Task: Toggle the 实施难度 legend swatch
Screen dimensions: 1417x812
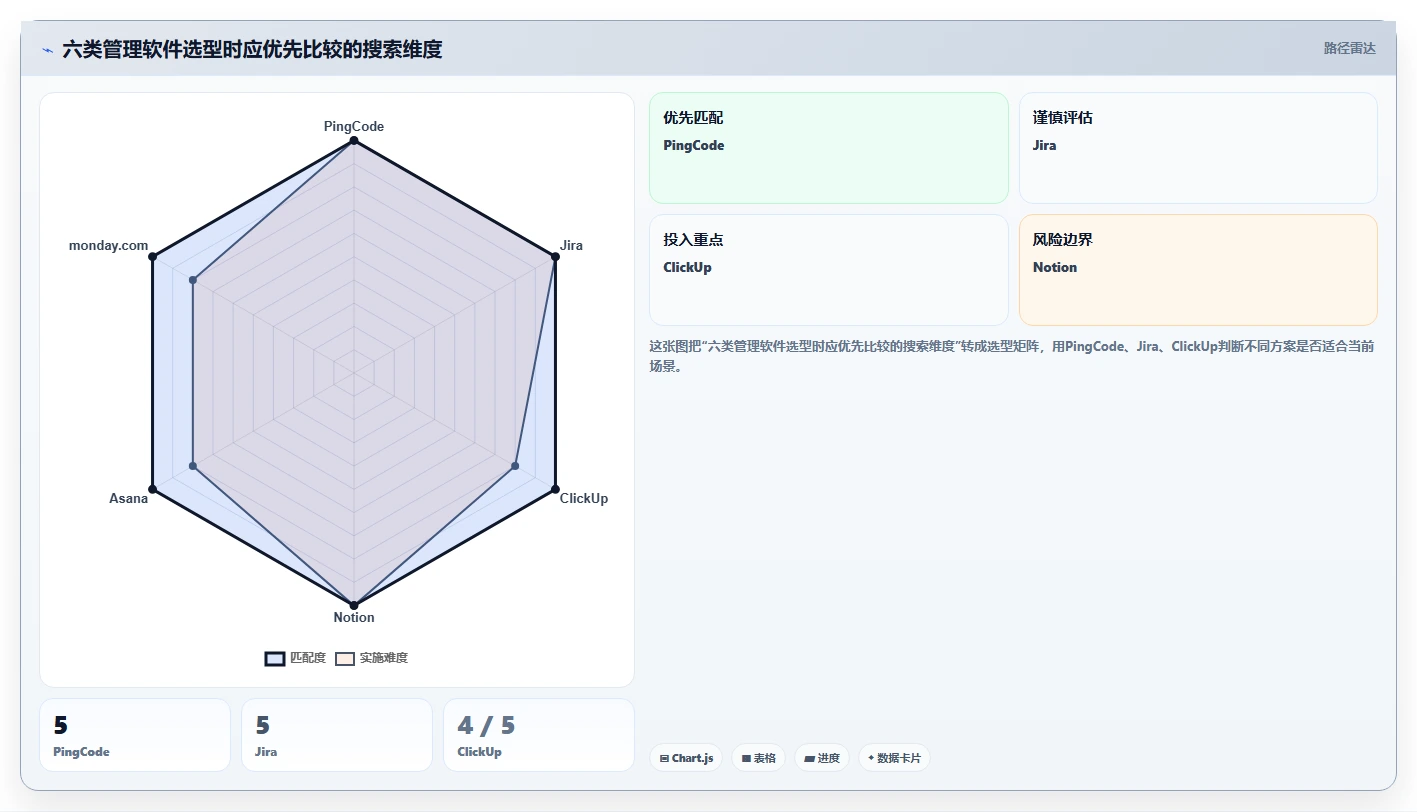Action: click(x=345, y=658)
